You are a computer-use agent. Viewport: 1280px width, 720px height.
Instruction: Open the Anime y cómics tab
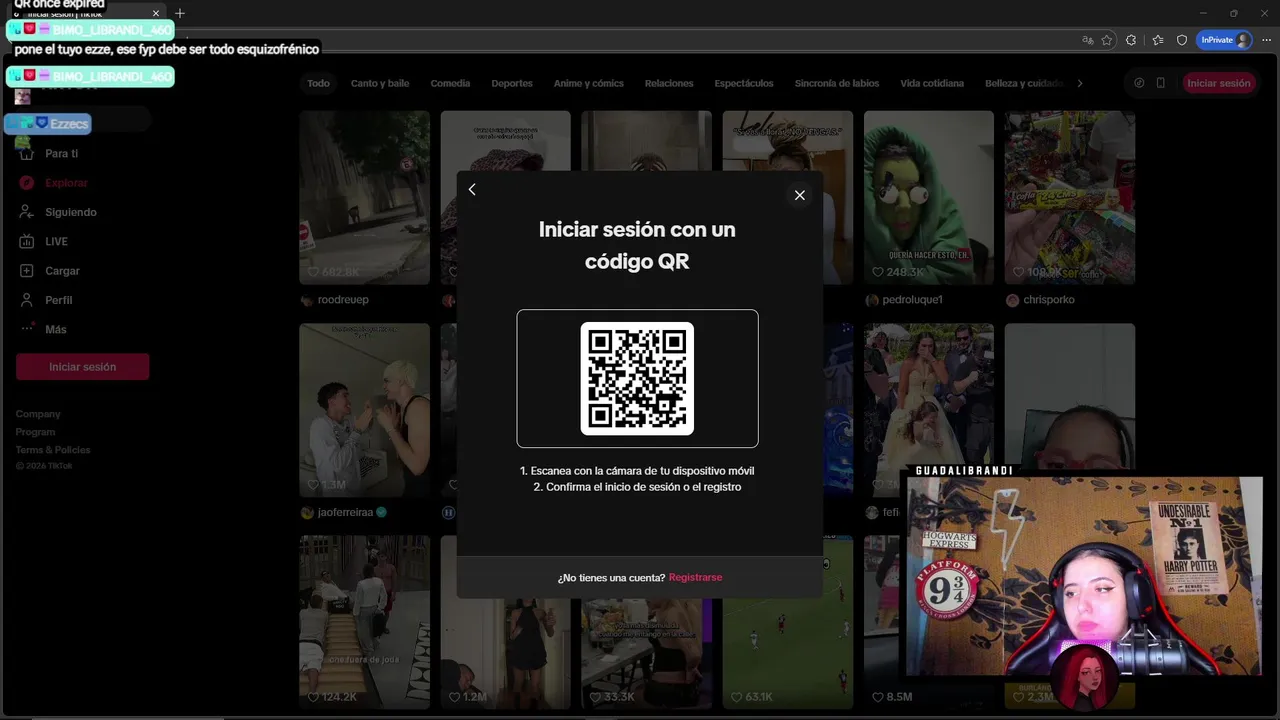(x=588, y=83)
